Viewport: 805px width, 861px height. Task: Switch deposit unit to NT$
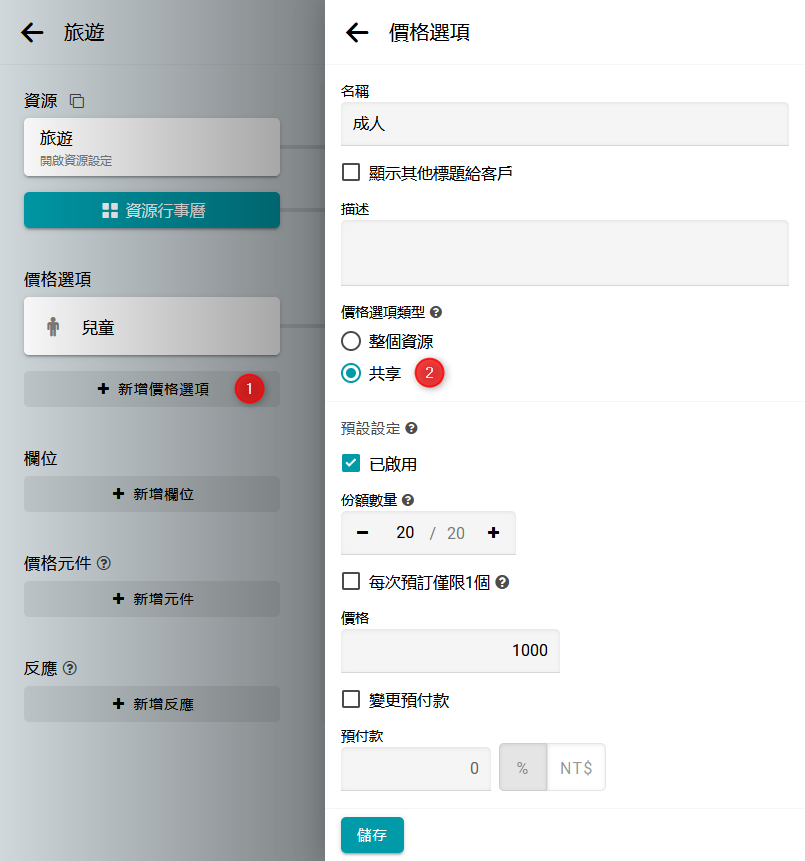[x=576, y=769]
